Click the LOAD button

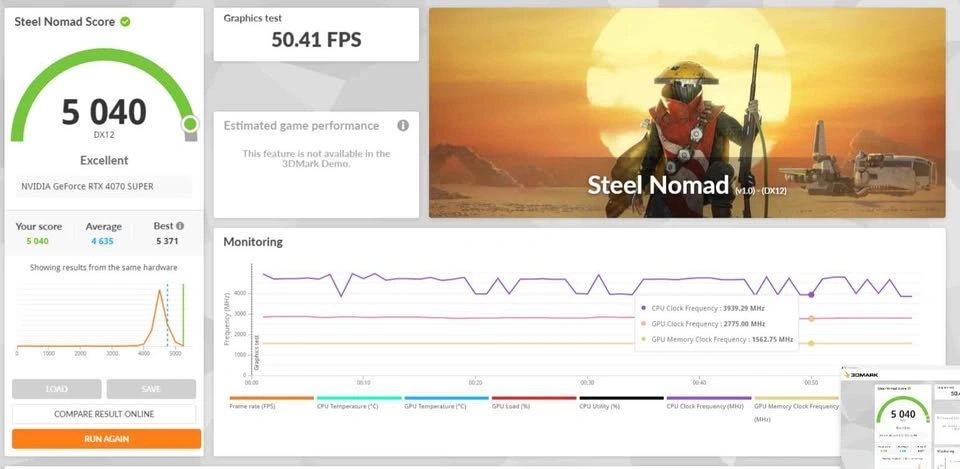[x=56, y=389]
